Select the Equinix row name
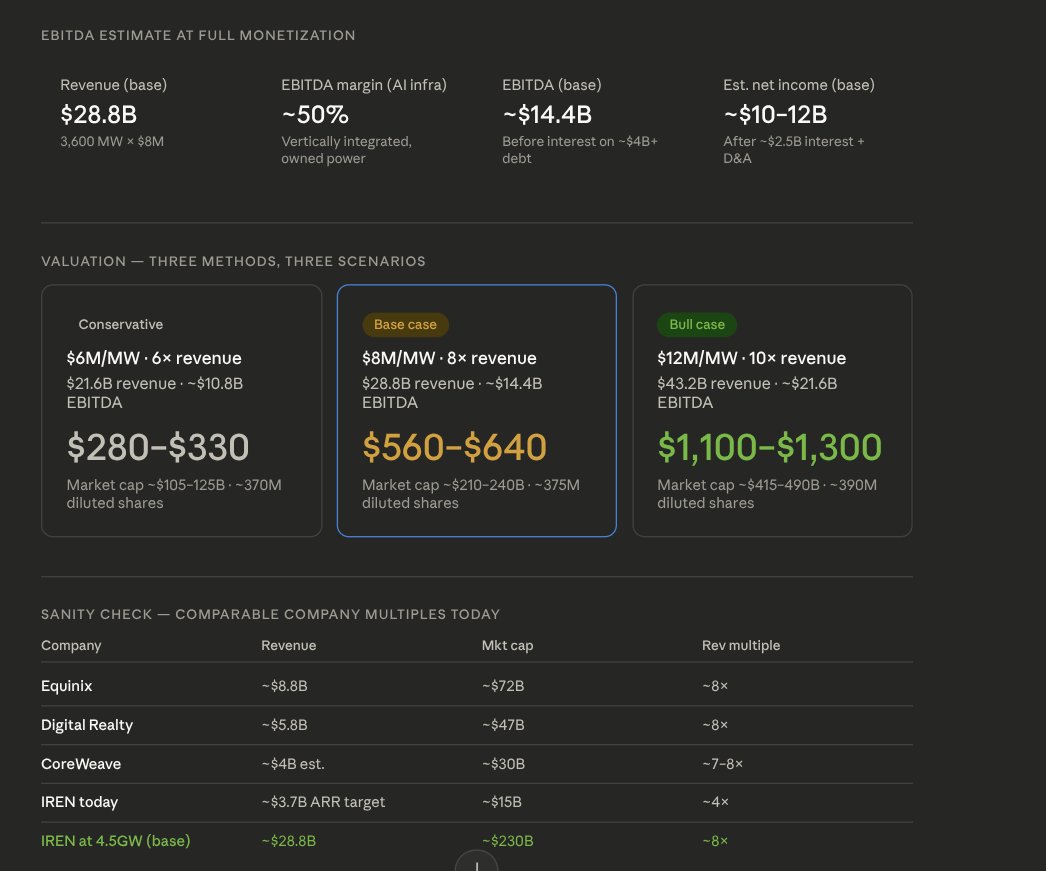Screen dimensions: 1046x871 coord(67,686)
